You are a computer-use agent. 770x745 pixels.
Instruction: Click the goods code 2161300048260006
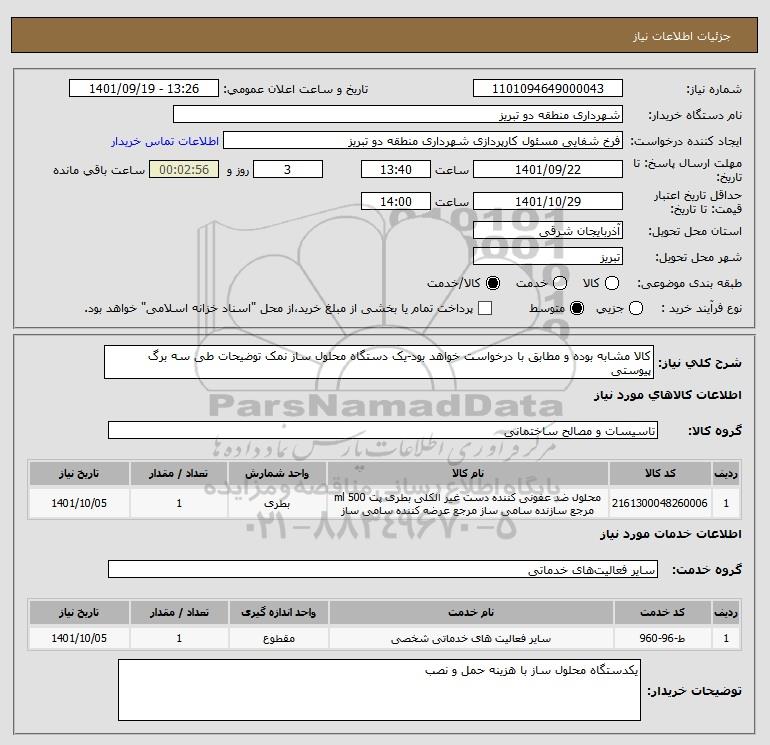coord(660,503)
